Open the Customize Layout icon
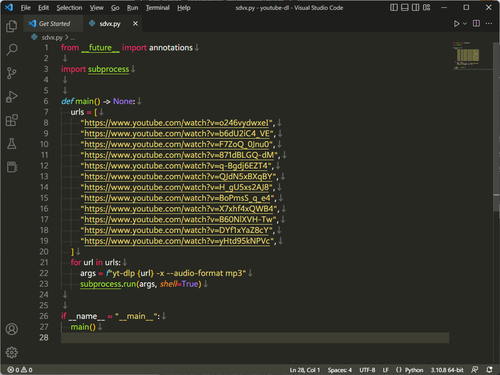The height and width of the screenshot is (375, 500). pyautogui.click(x=426, y=7)
